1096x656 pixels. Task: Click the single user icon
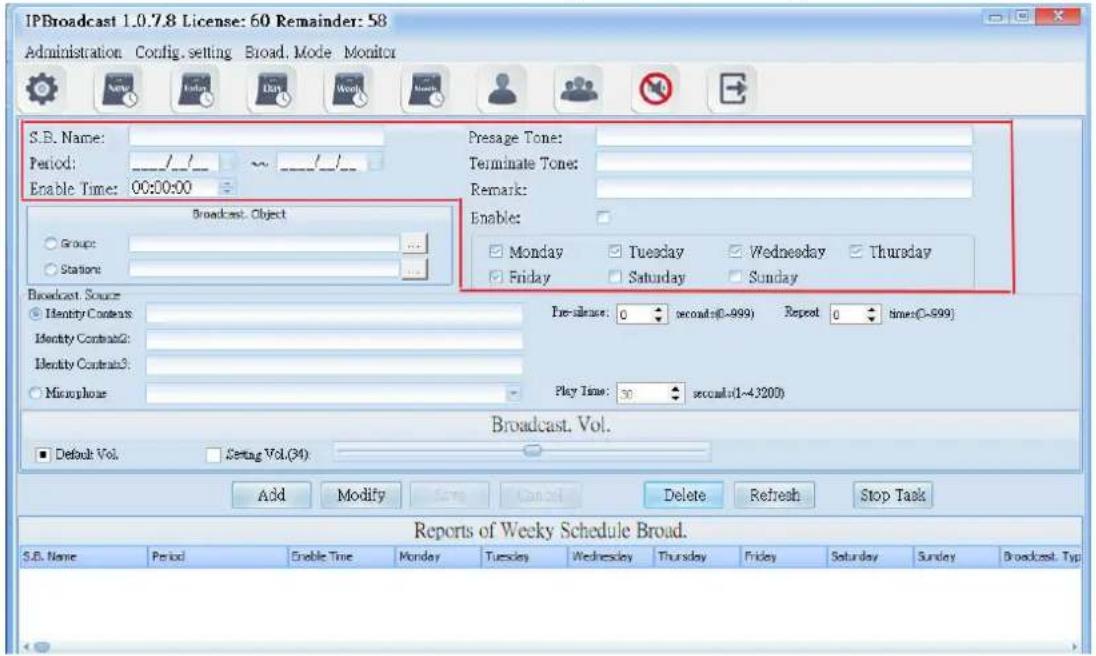(x=502, y=89)
